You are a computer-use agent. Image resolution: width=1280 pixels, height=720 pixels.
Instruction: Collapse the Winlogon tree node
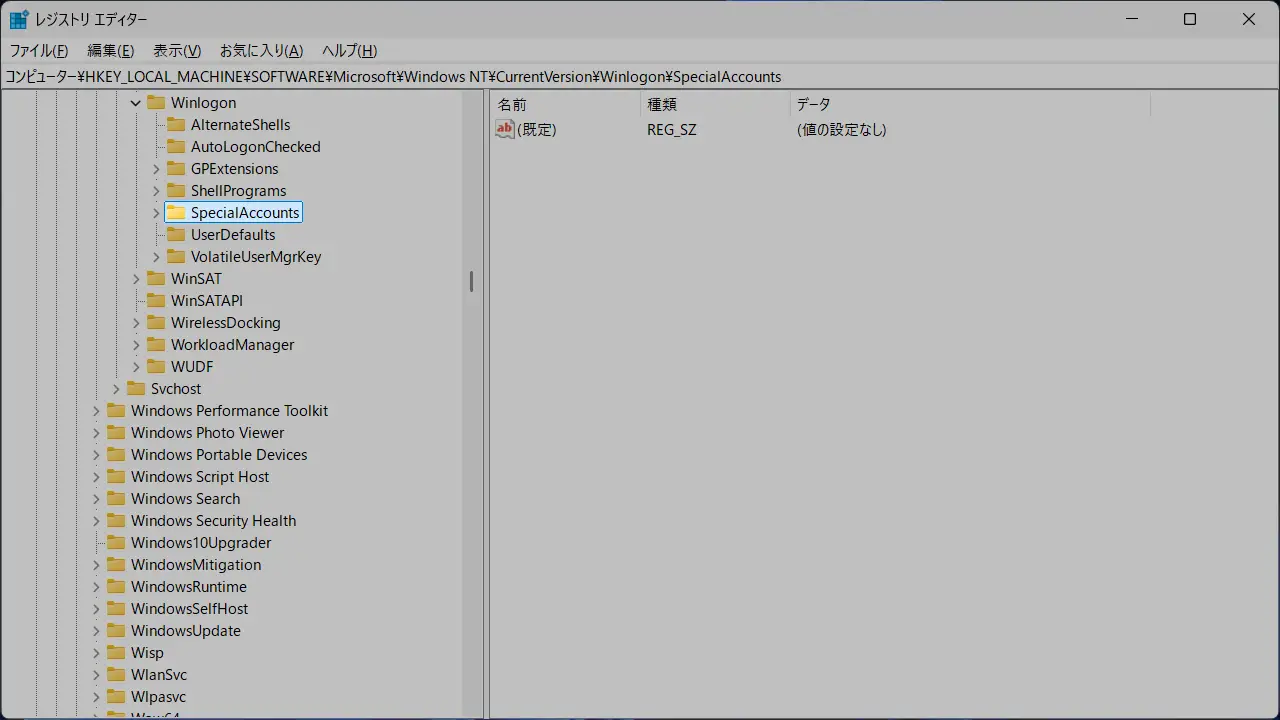click(136, 103)
